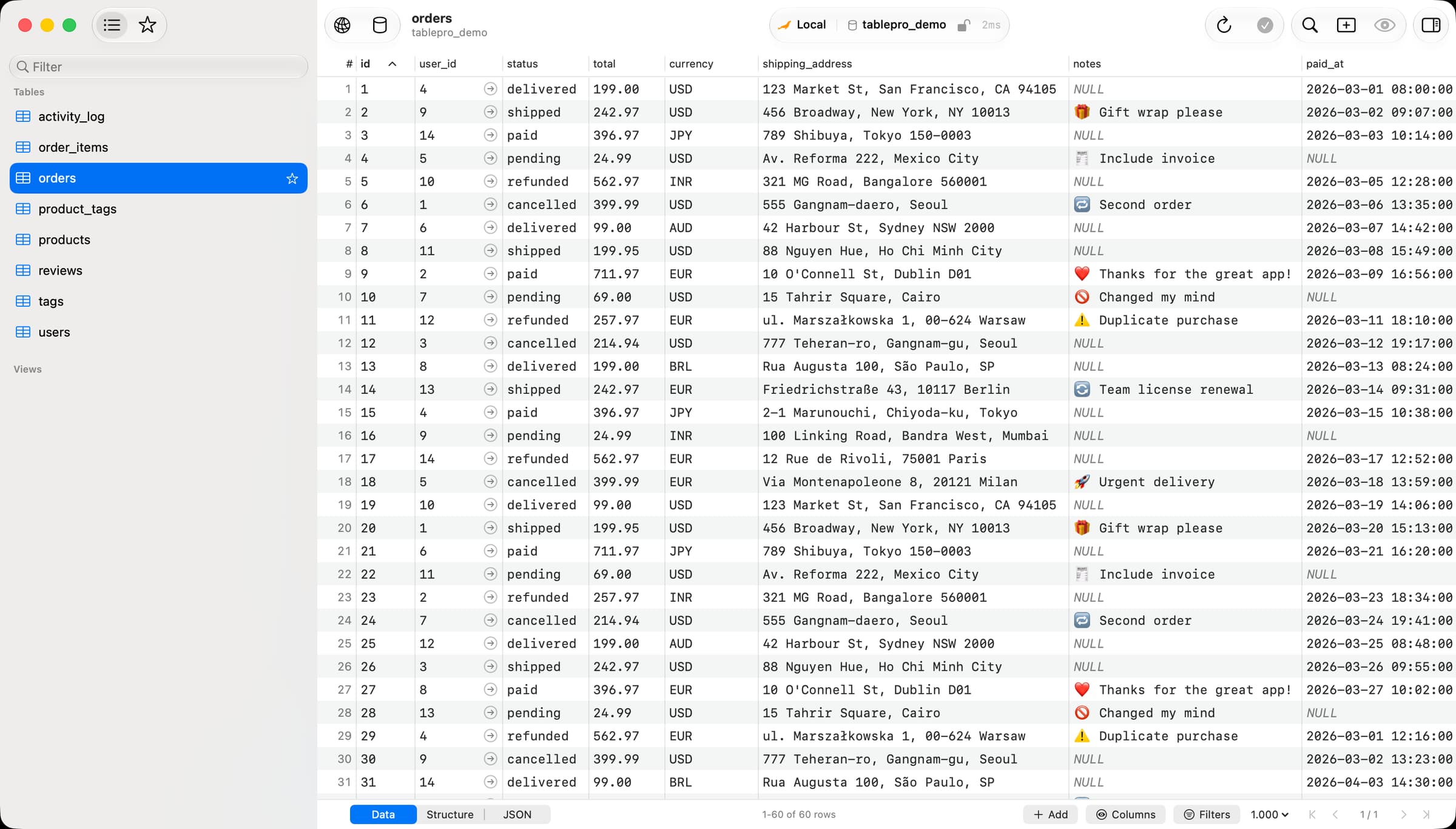Open the order_items table
Image resolution: width=1456 pixels, height=829 pixels.
point(158,147)
